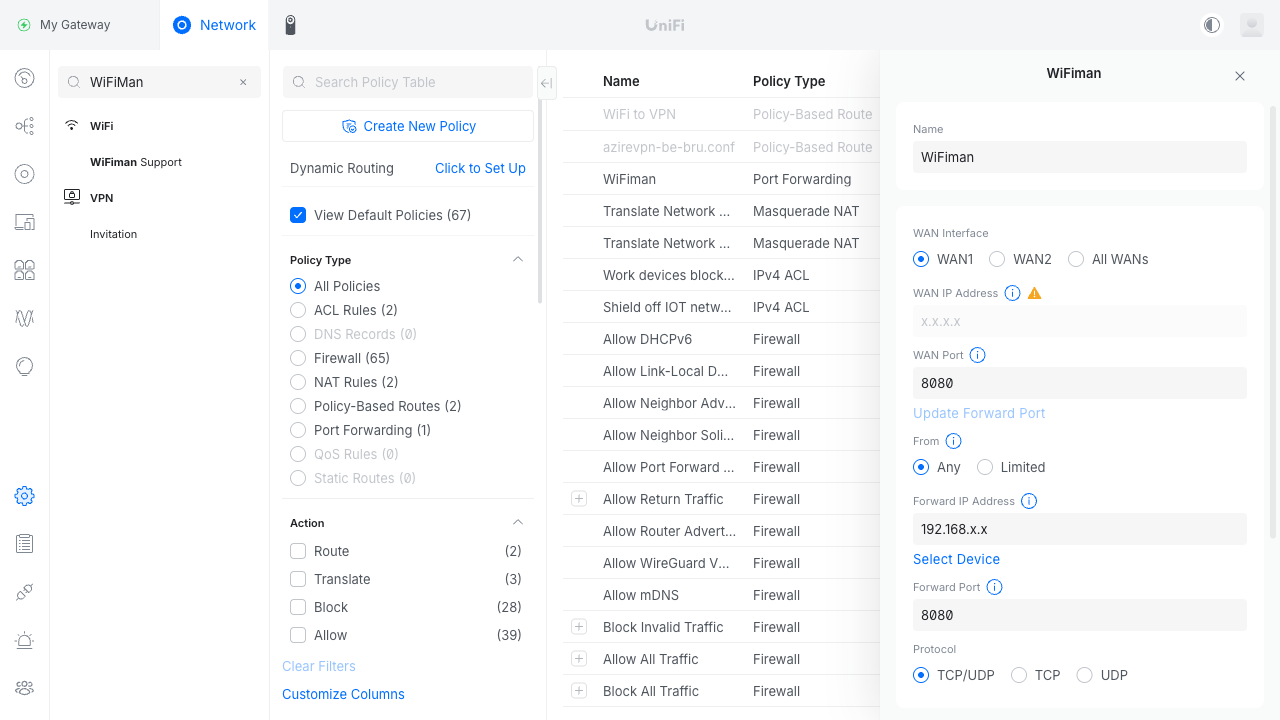
Task: Click the WAN Port input field
Action: coord(1080,383)
